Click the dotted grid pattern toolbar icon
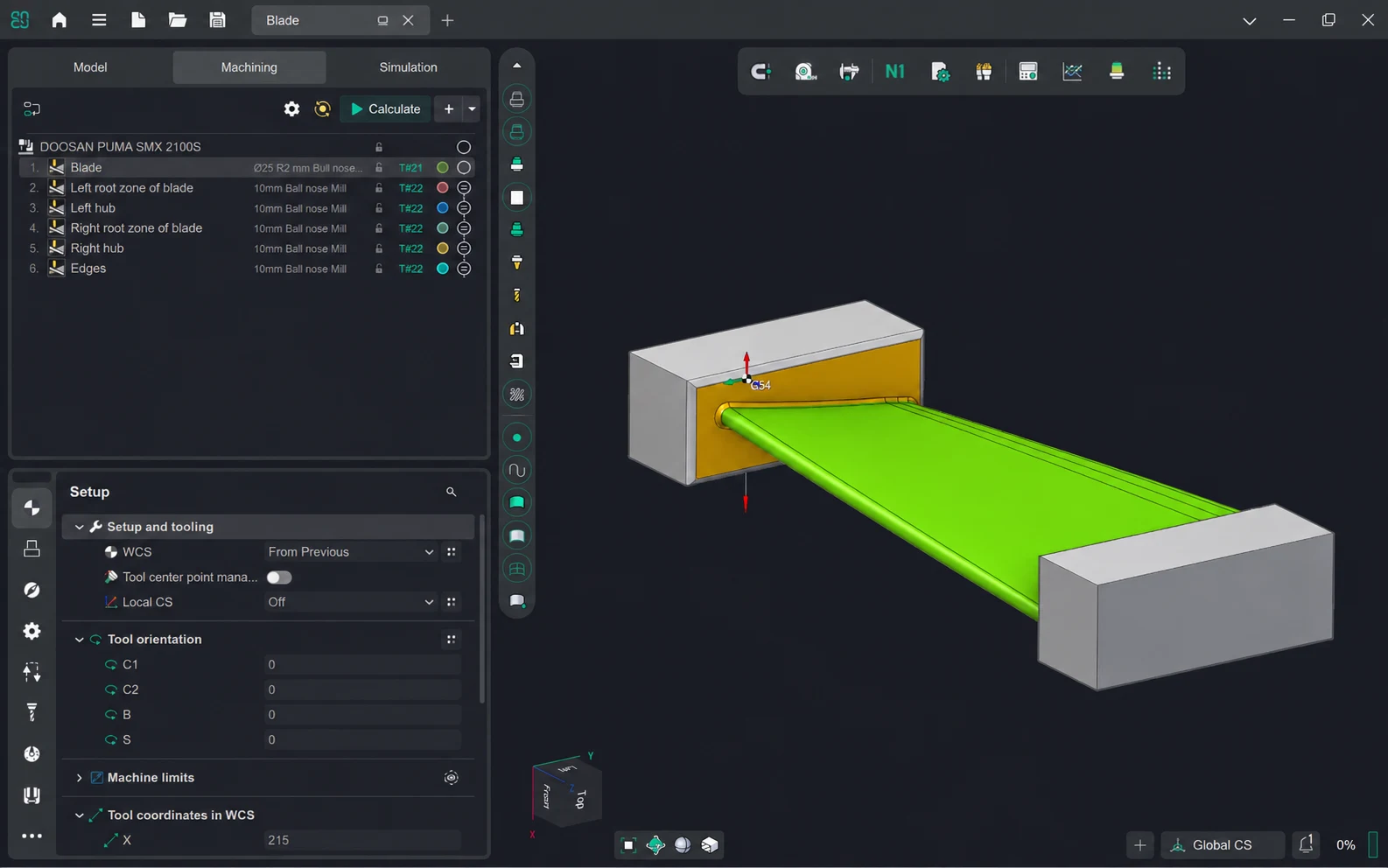Screen dimensions: 1388x868 (1161, 72)
